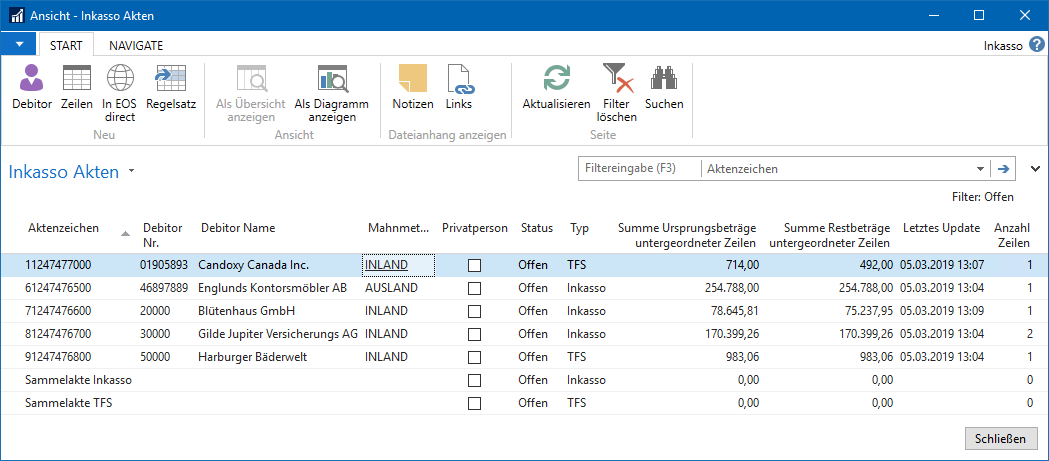Click the Zeilen ribbon icon
Image resolution: width=1049 pixels, height=461 pixels.
pyautogui.click(x=76, y=78)
